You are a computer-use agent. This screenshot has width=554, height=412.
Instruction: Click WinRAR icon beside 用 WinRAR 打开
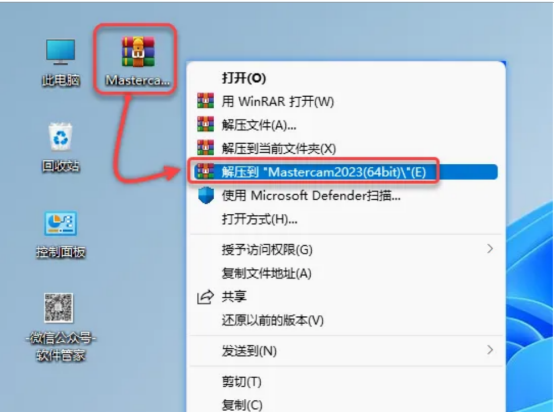tap(205, 101)
